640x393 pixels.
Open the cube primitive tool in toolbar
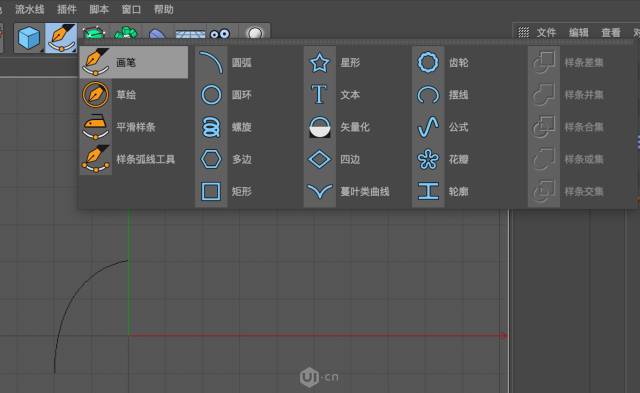29,38
